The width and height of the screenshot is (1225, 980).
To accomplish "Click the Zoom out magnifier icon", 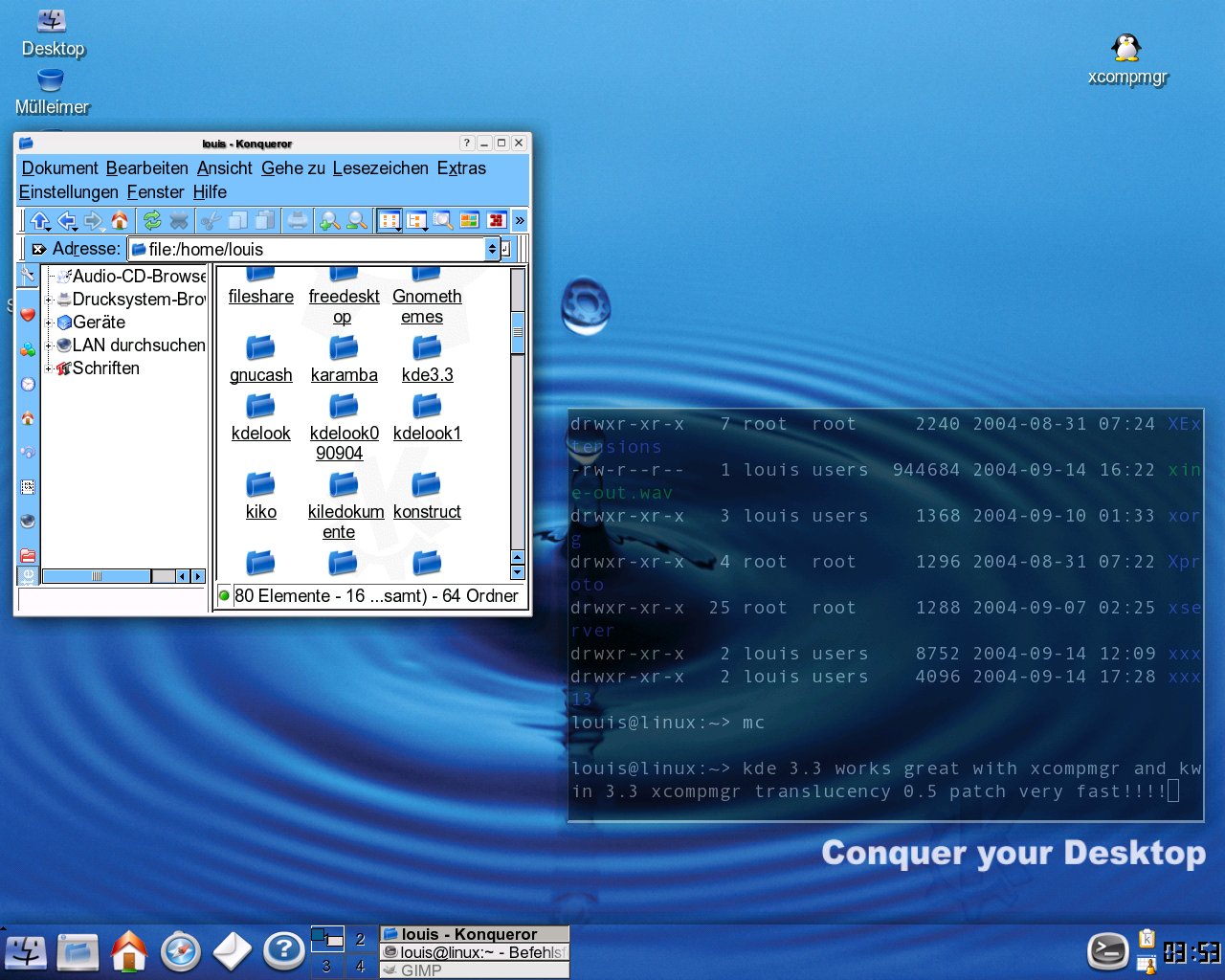I will coord(357,221).
